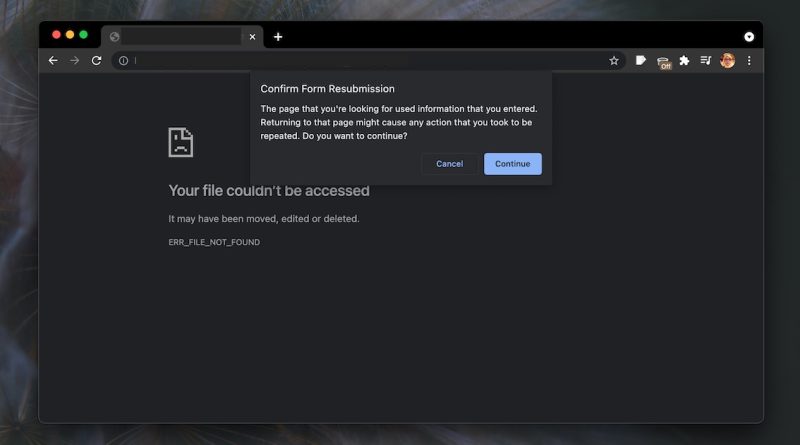800x445 pixels.
Task: Close the current tab
Action: point(252,37)
